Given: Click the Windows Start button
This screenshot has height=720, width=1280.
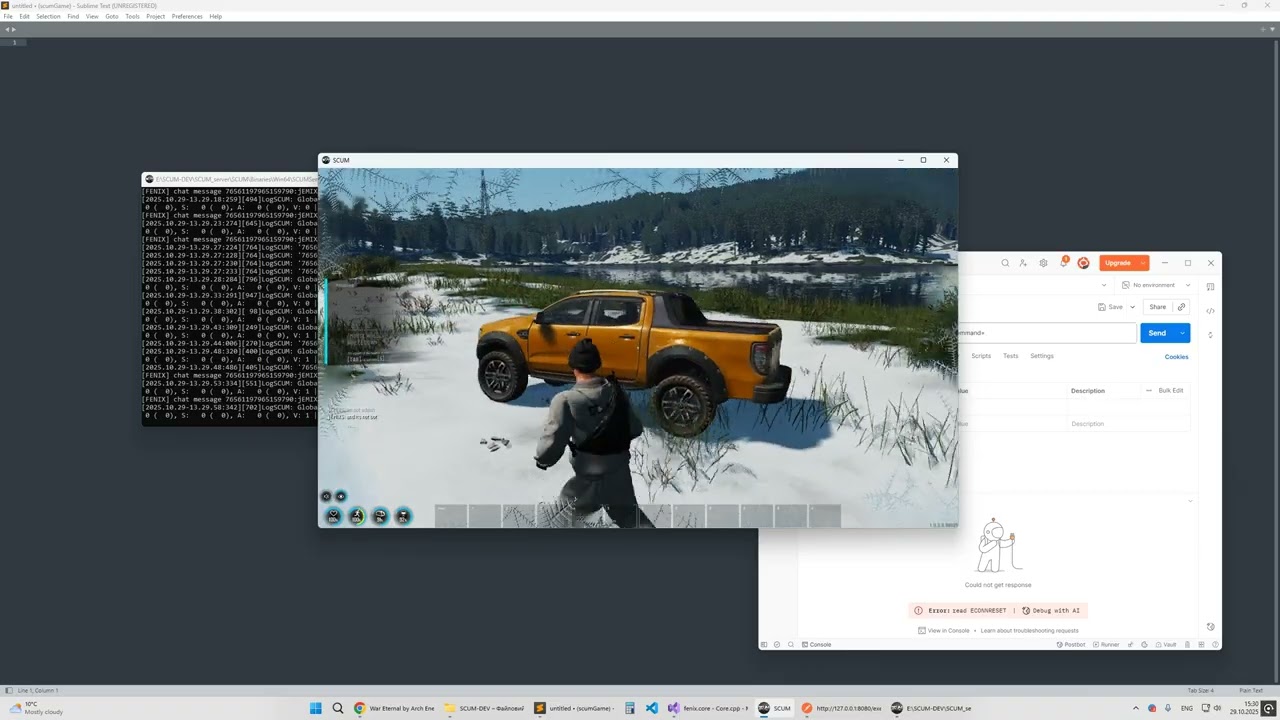Looking at the screenshot, I should click(316, 708).
